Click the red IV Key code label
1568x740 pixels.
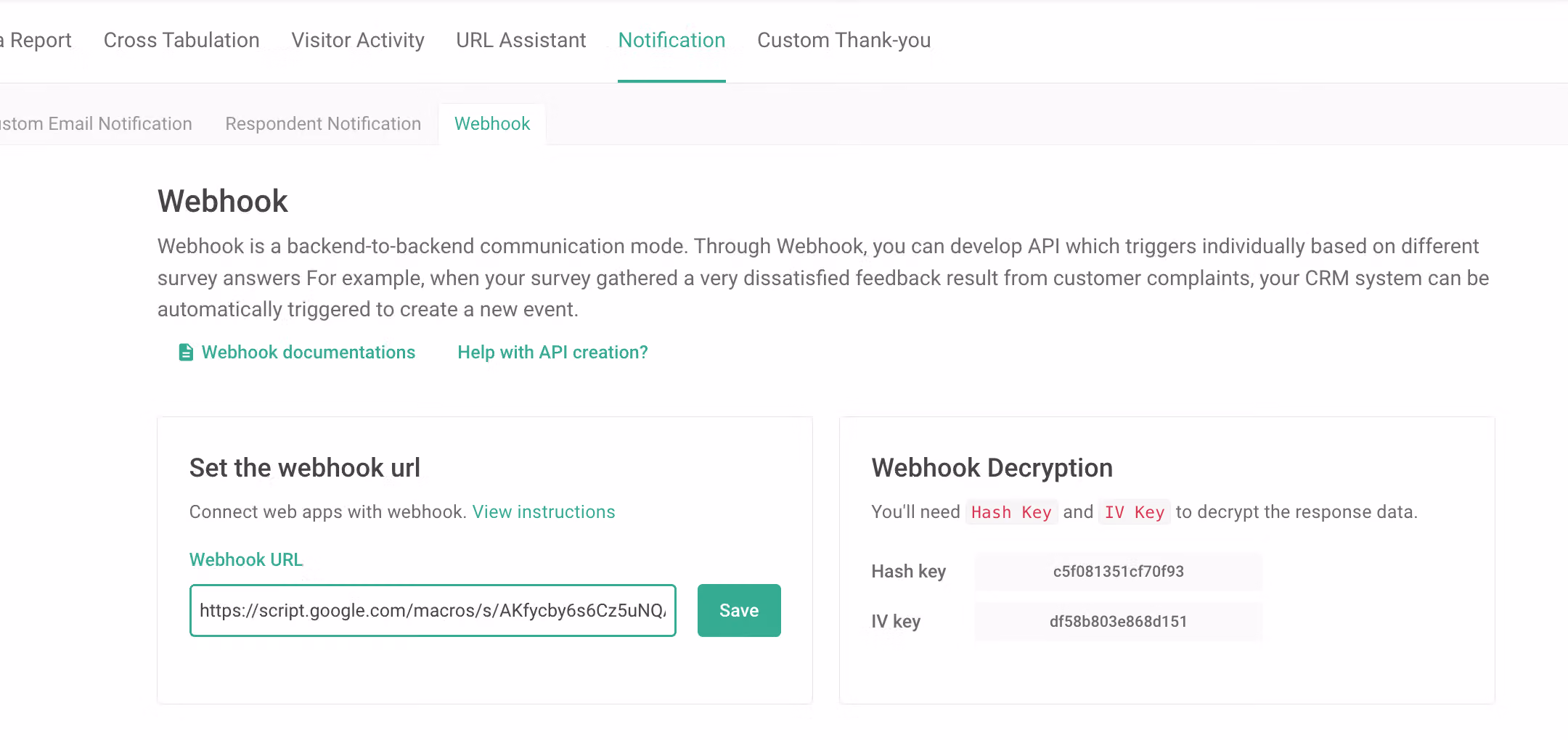tap(1134, 512)
